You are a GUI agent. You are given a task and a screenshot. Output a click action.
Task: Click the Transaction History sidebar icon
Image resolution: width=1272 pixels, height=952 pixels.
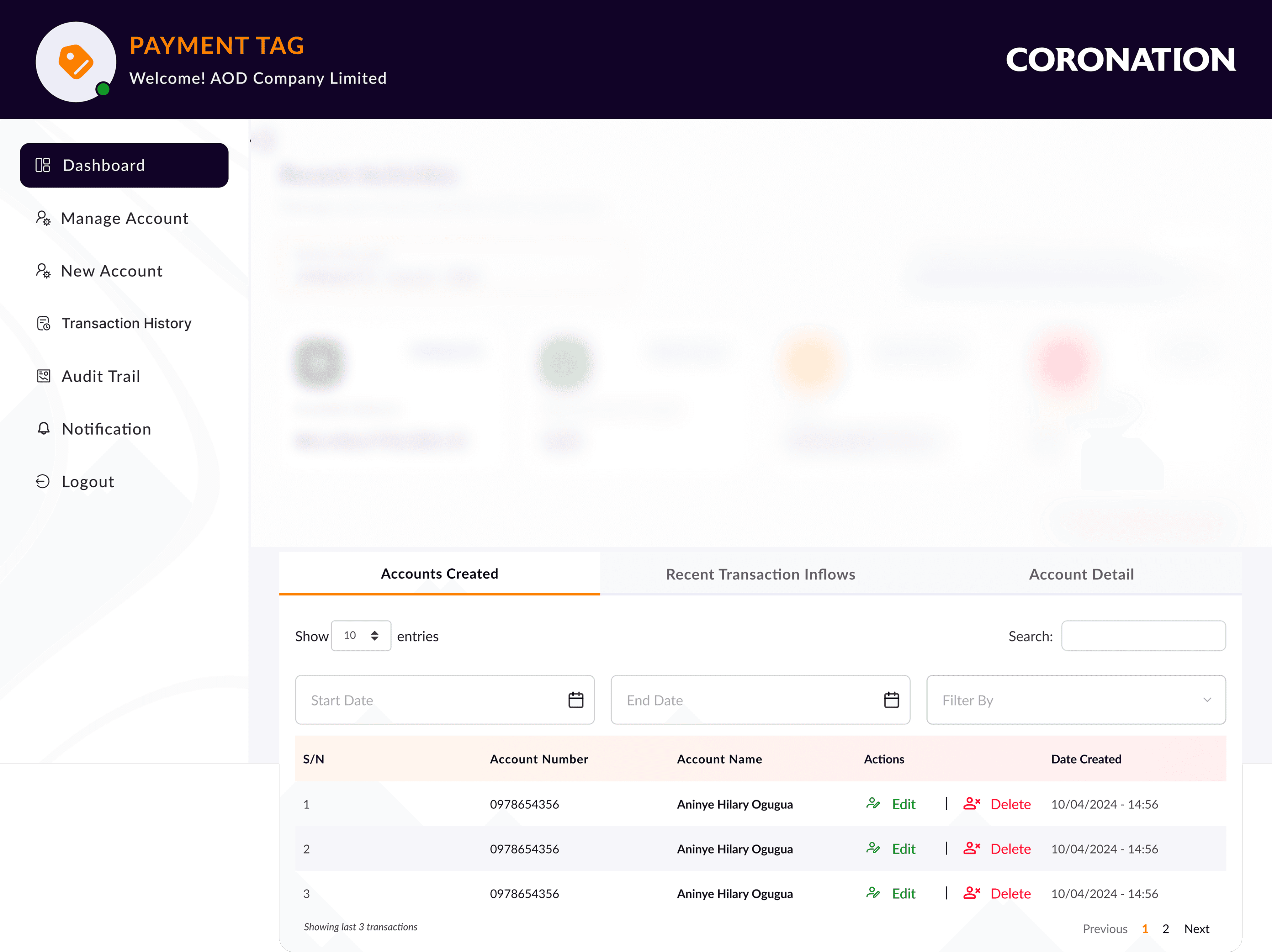44,324
